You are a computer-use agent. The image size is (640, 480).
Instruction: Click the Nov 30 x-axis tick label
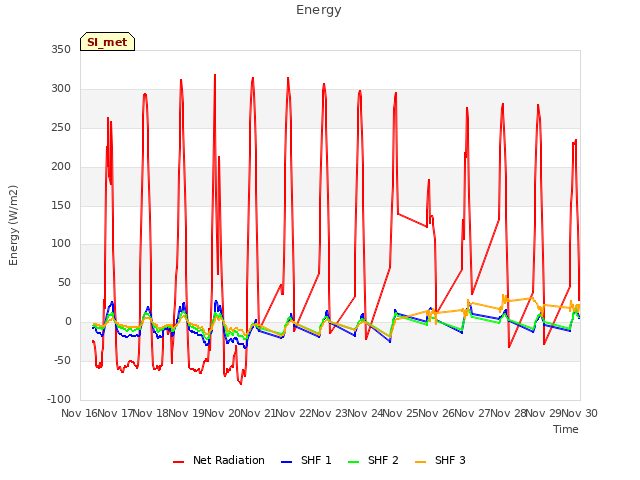coord(580,413)
